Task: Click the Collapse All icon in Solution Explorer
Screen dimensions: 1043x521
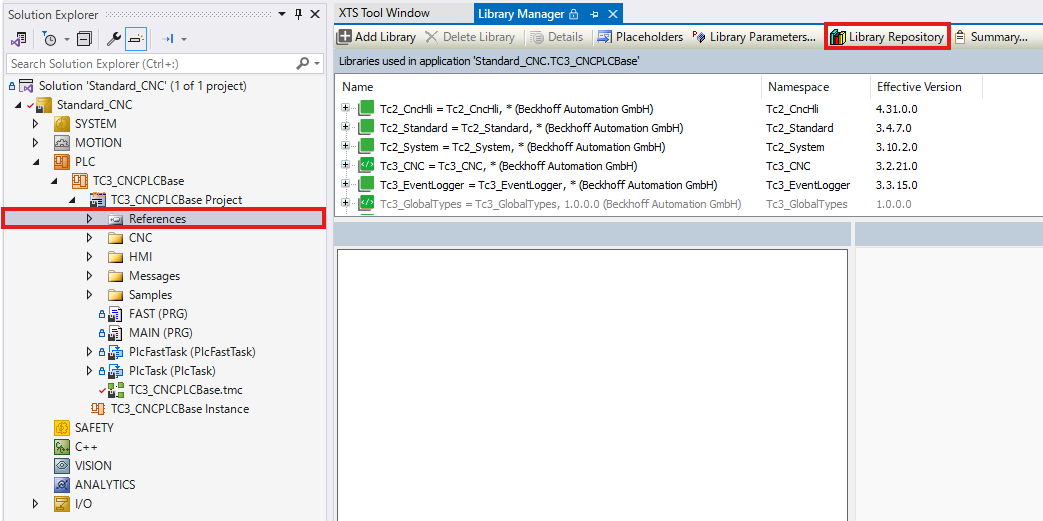Action: 84,39
